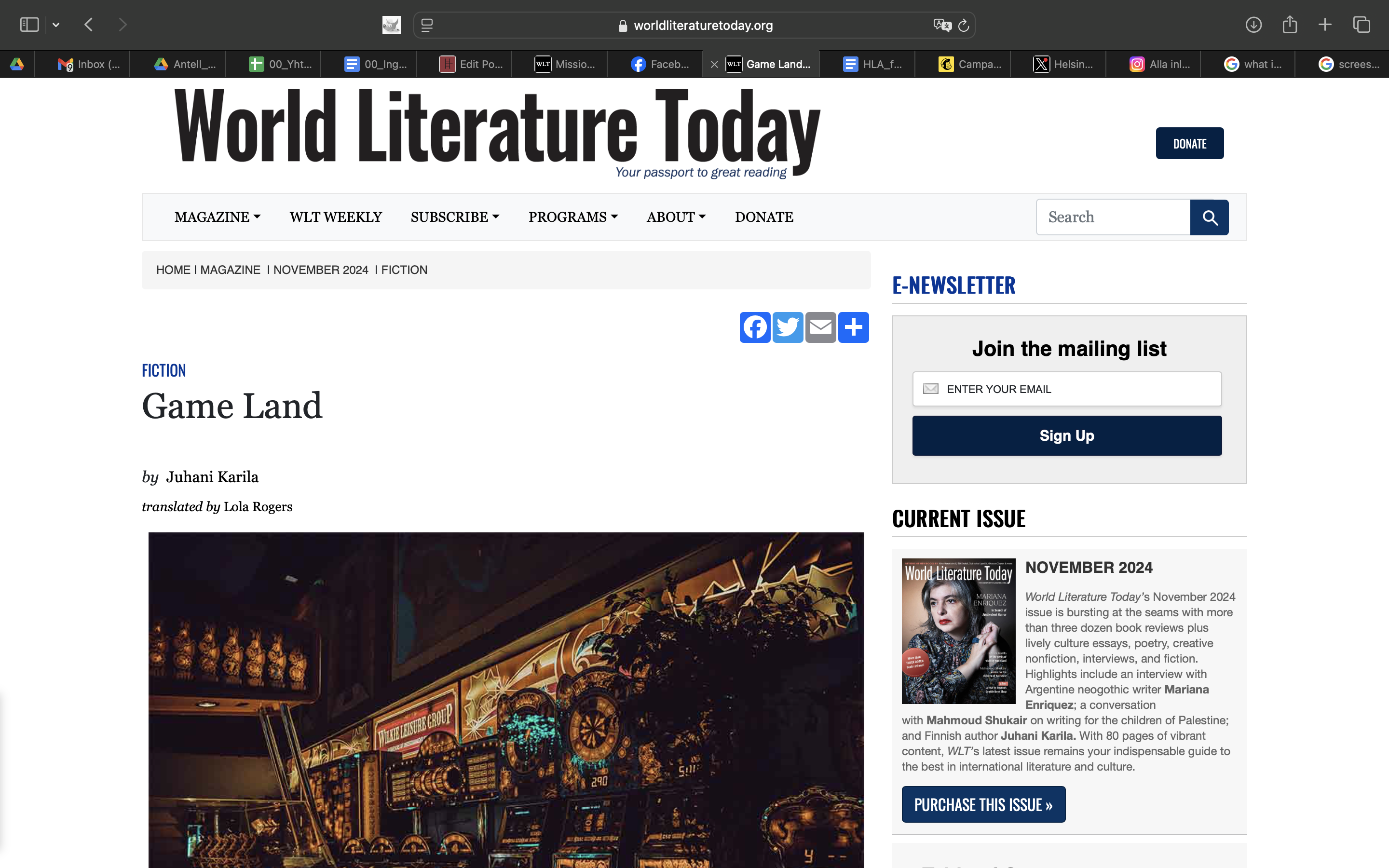Click the E-NEWSLETTER heading
This screenshot has width=1389, height=868.
point(953,285)
